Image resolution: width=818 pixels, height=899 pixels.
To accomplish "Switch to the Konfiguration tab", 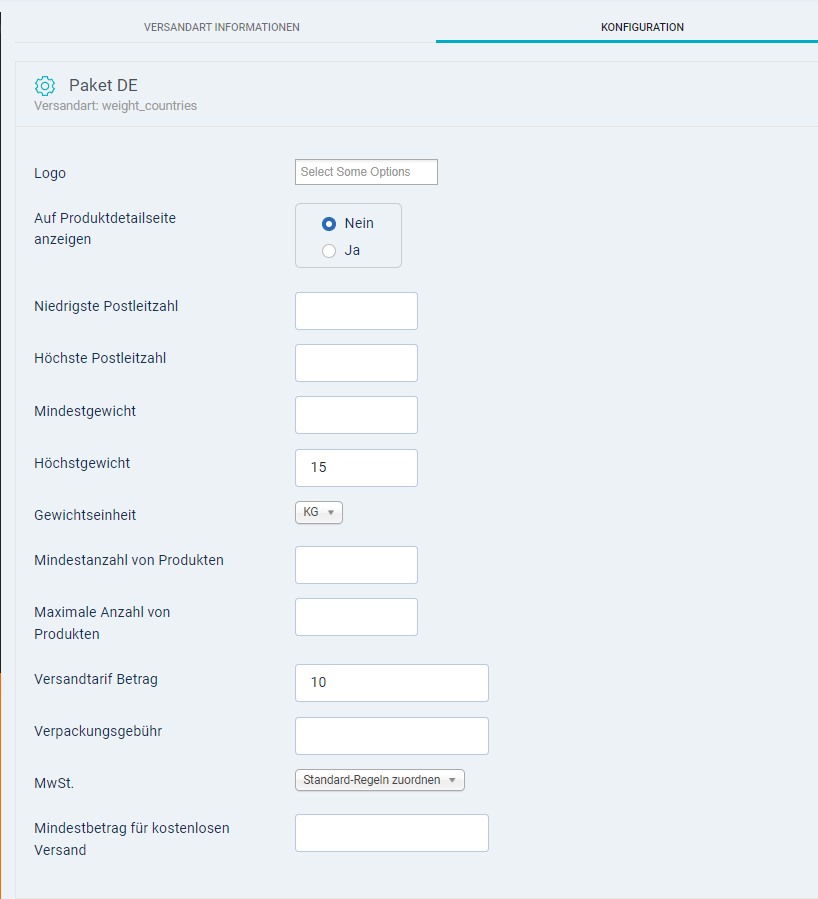I will tap(642, 27).
